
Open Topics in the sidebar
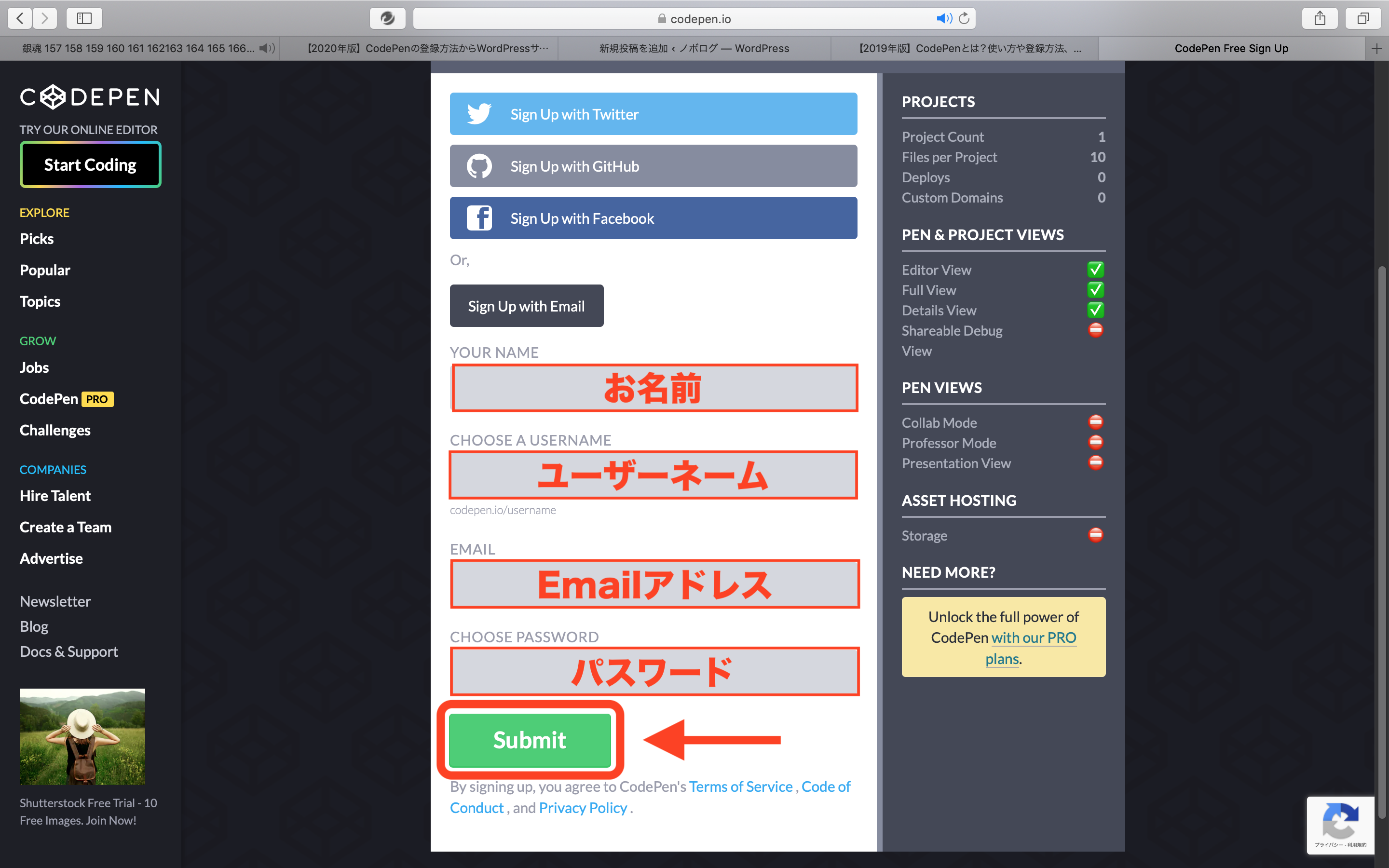[x=40, y=302]
